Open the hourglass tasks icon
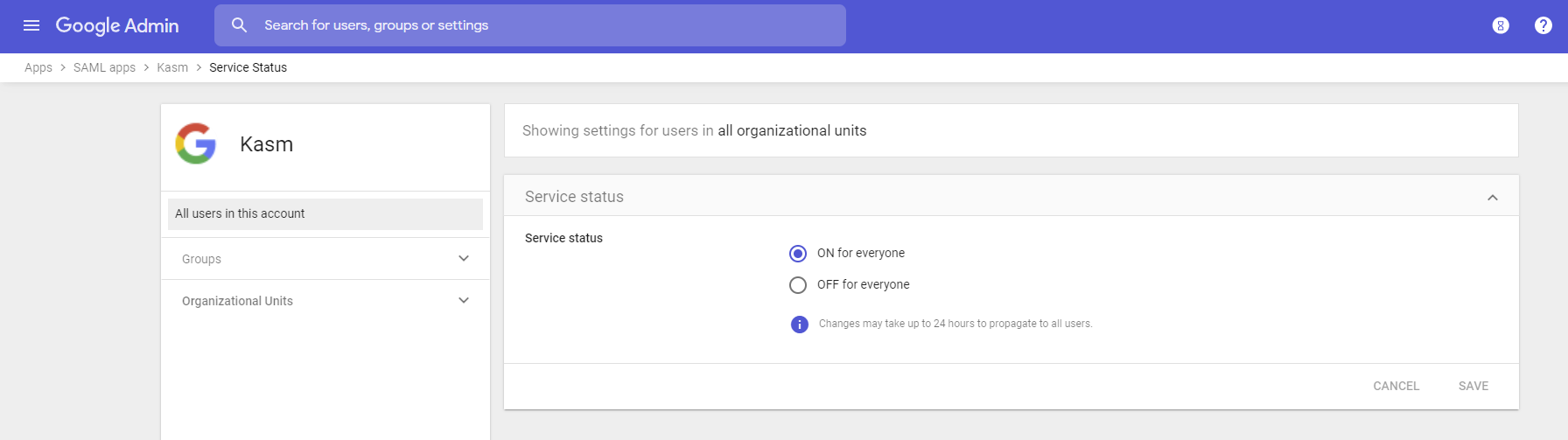 pos(1501,25)
